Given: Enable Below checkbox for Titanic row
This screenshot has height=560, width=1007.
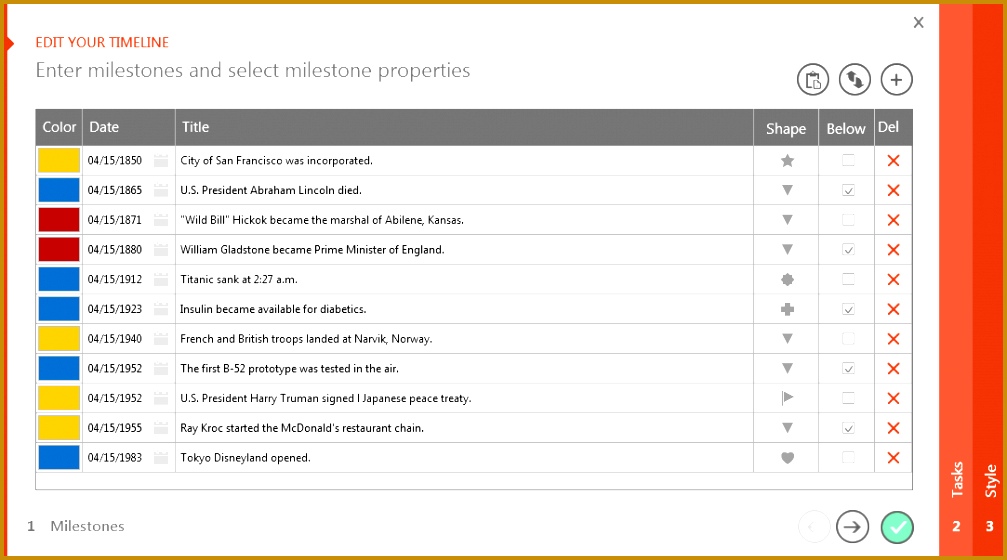Looking at the screenshot, I should [848, 280].
